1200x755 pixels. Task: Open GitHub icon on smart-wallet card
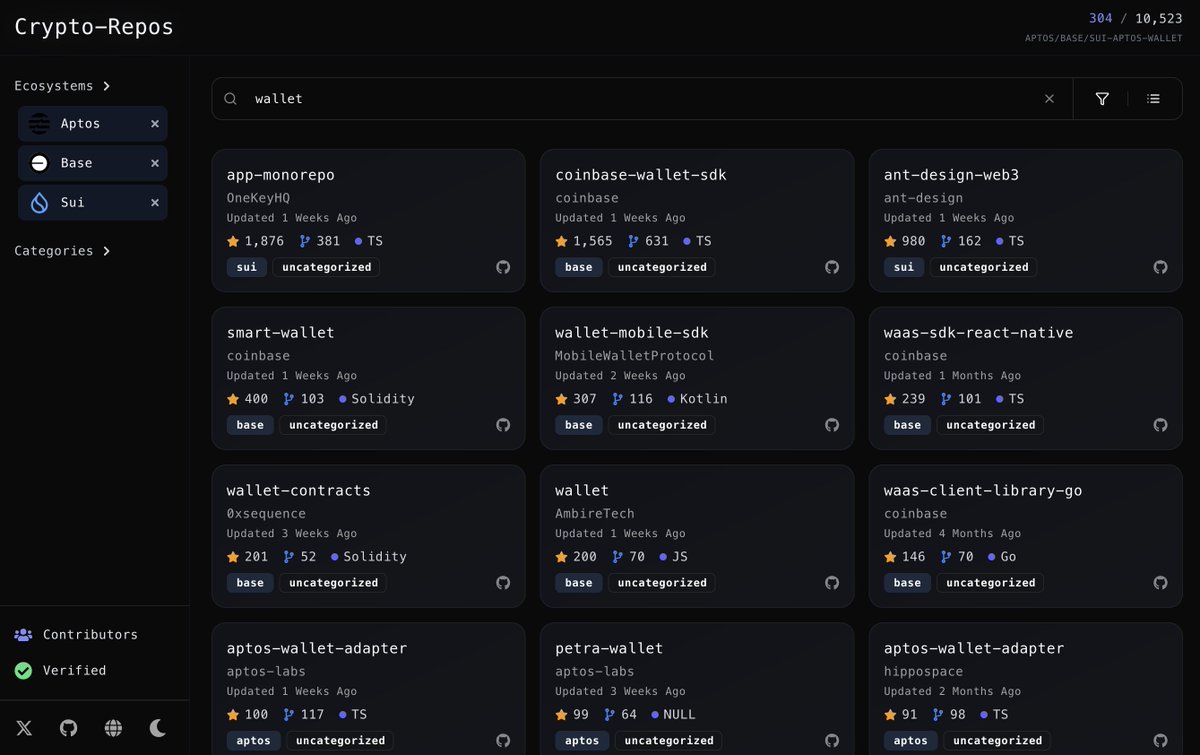(503, 425)
